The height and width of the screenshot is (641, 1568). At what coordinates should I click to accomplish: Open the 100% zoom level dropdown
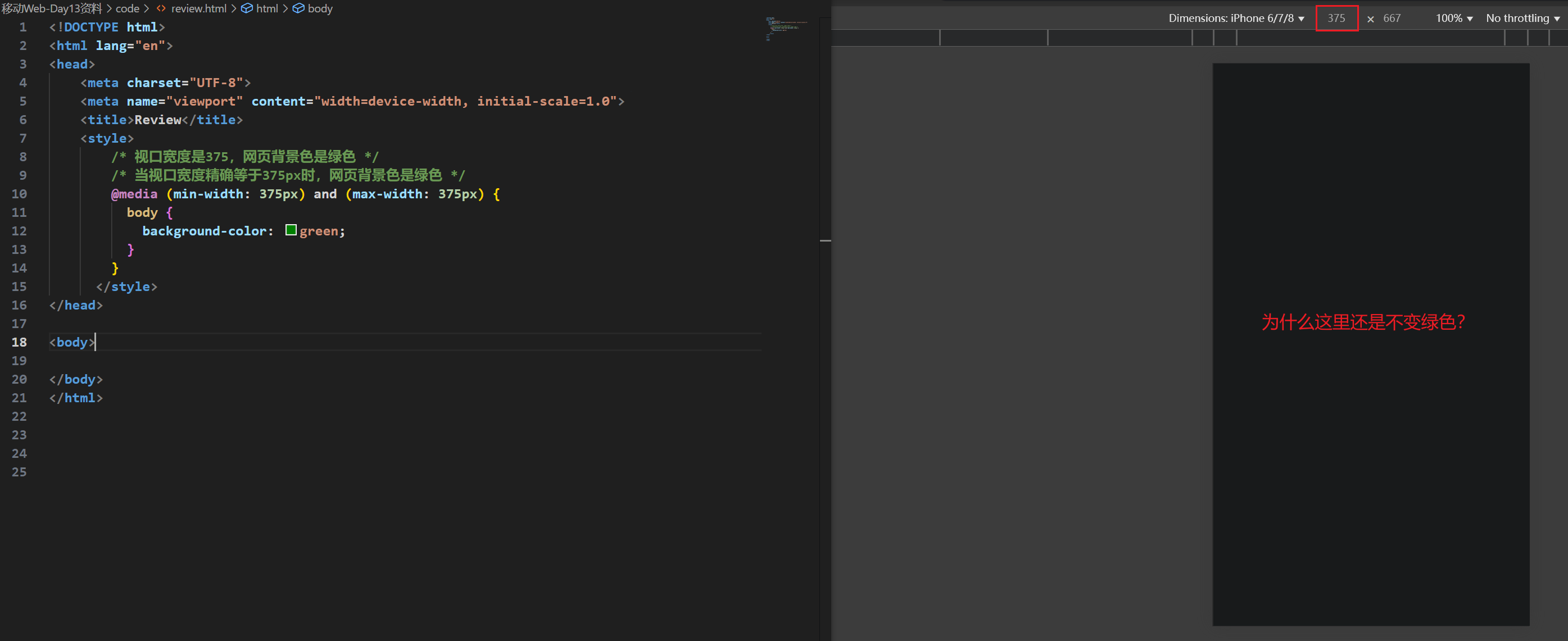[x=1453, y=19]
